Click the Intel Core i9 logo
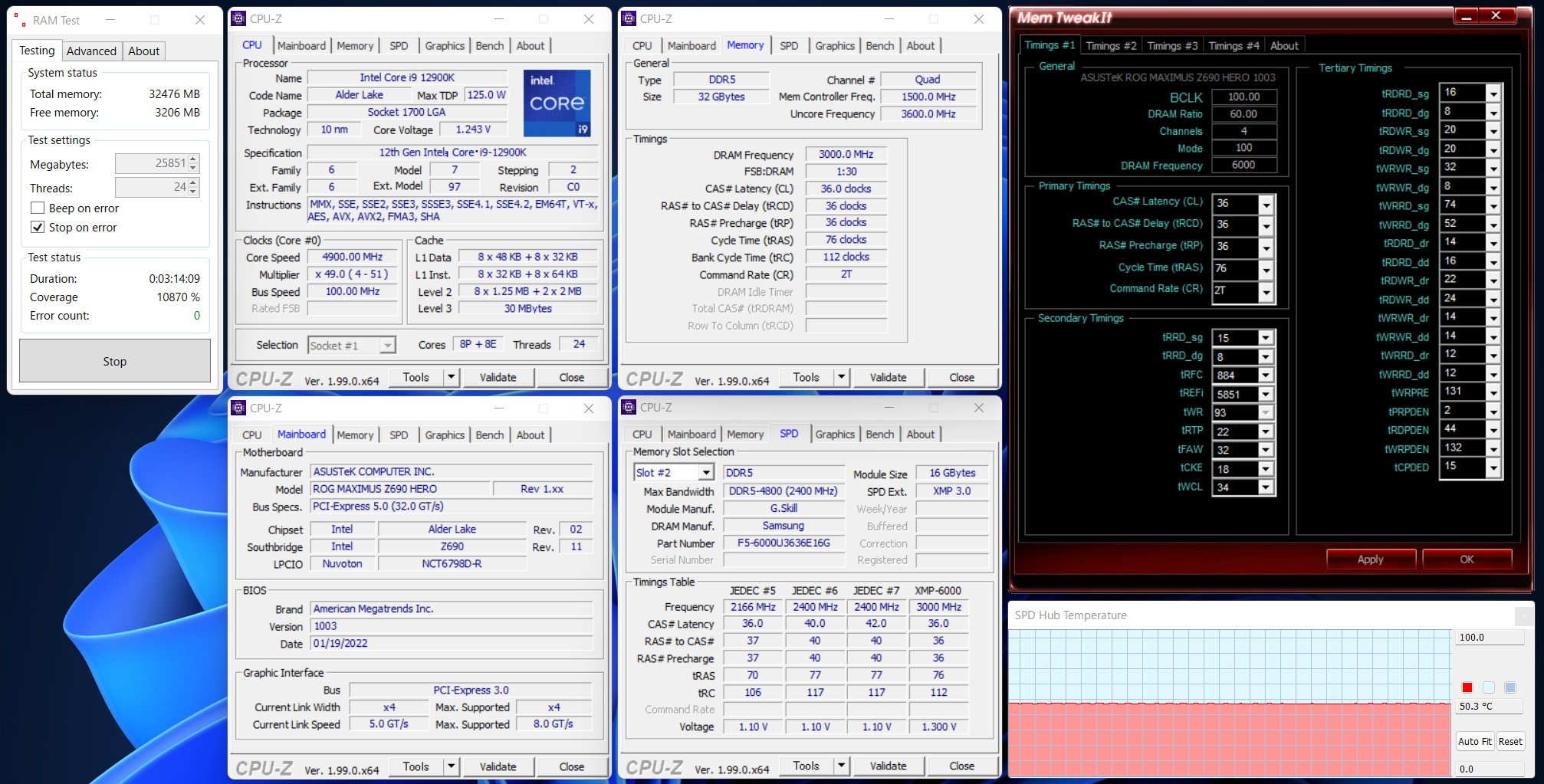 557,103
